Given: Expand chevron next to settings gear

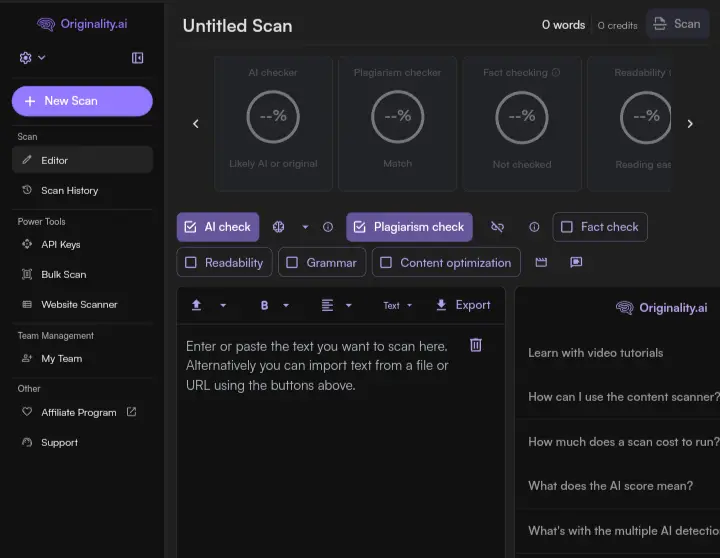Looking at the screenshot, I should [x=41, y=58].
